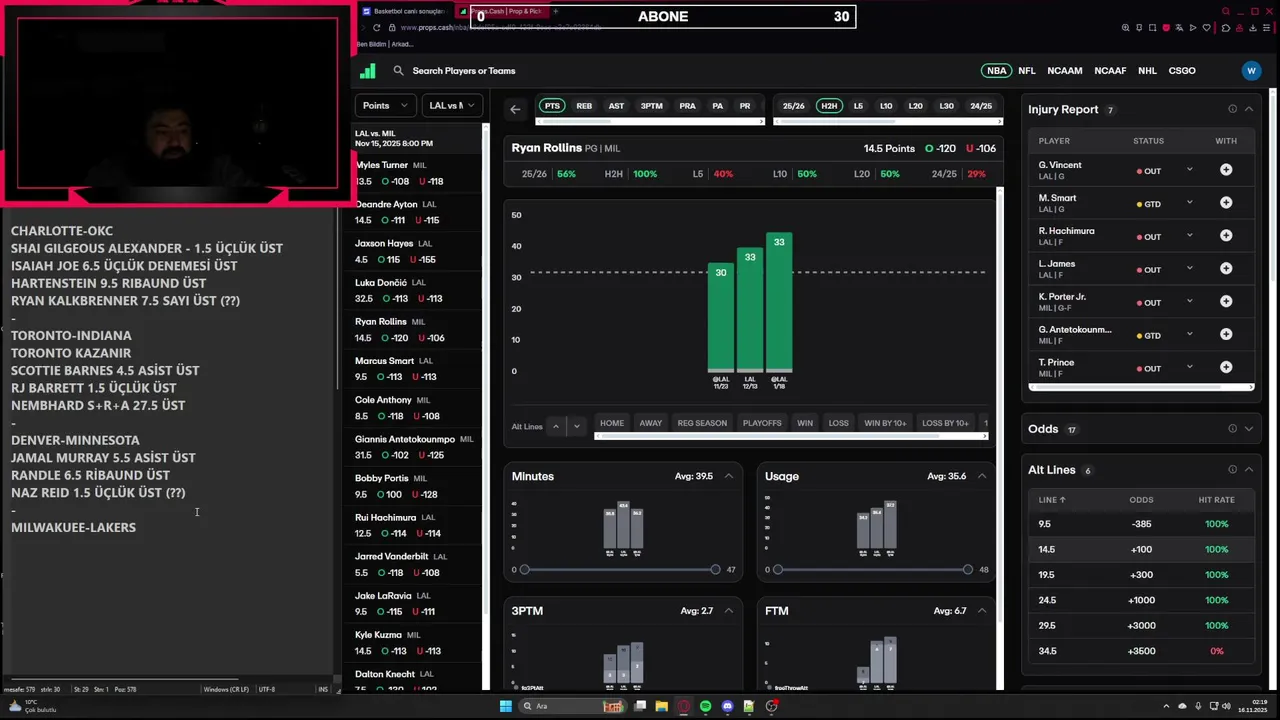
Task: Open Spotify from the taskbar
Action: pyautogui.click(x=705, y=706)
